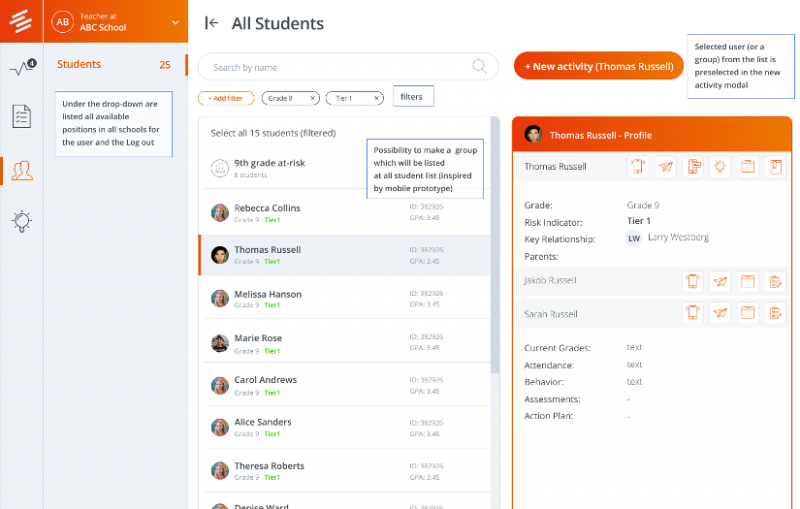Click New activity (Thomas Russell) button

[x=598, y=66]
